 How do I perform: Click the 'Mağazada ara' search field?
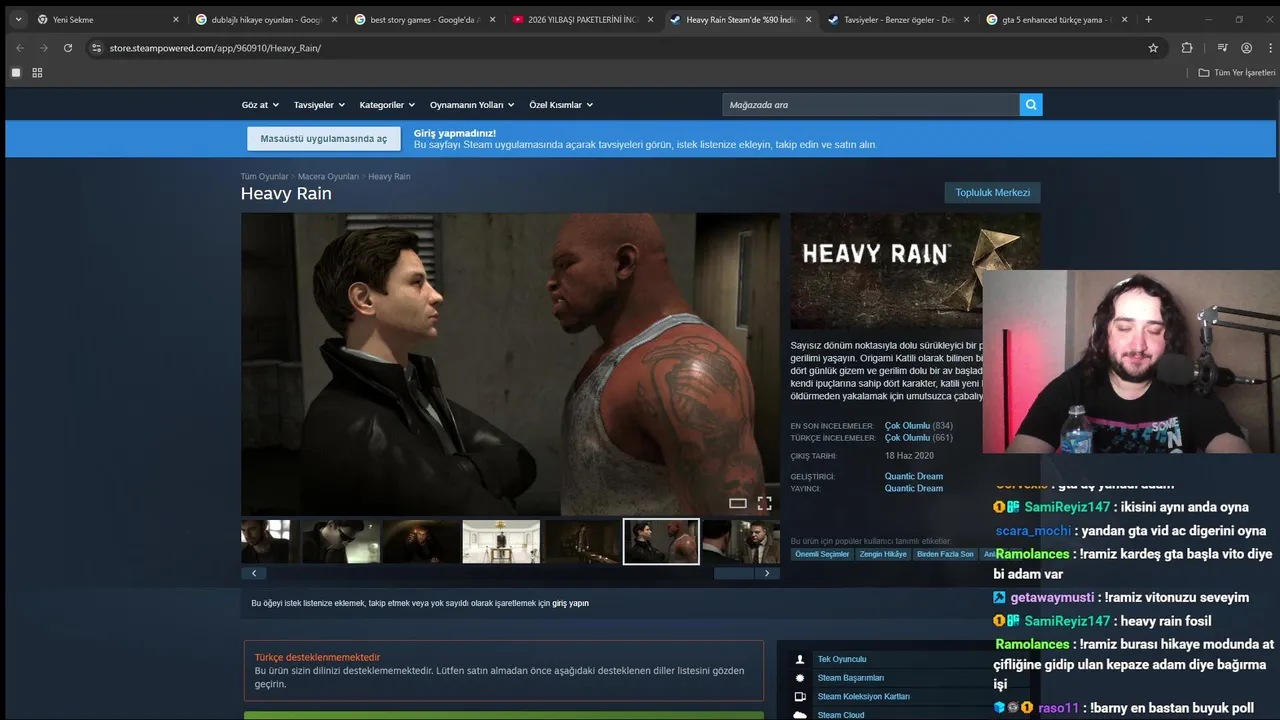pos(871,105)
